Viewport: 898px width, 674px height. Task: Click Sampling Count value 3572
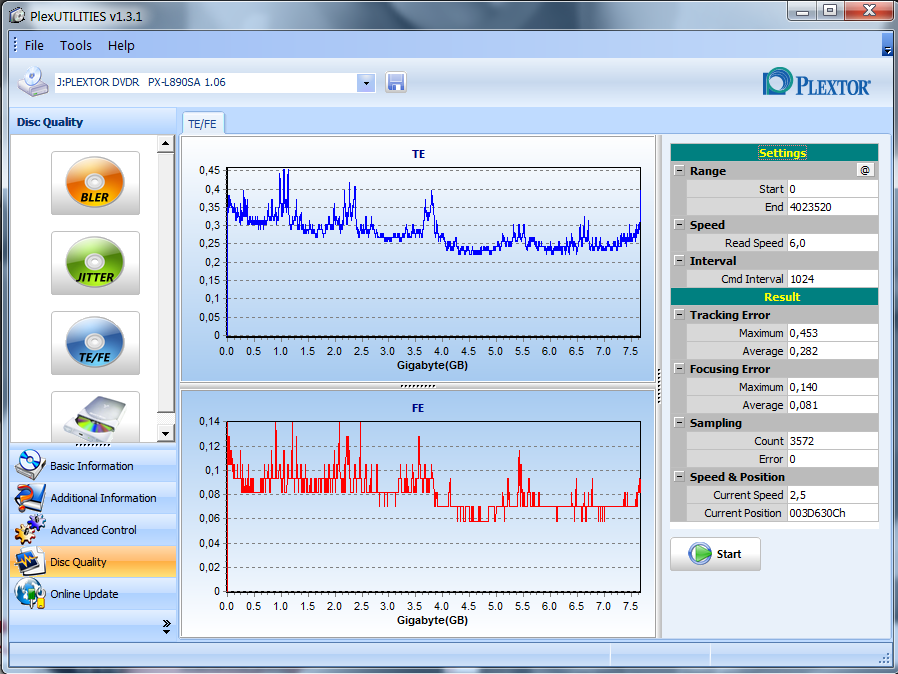pyautogui.click(x=833, y=441)
